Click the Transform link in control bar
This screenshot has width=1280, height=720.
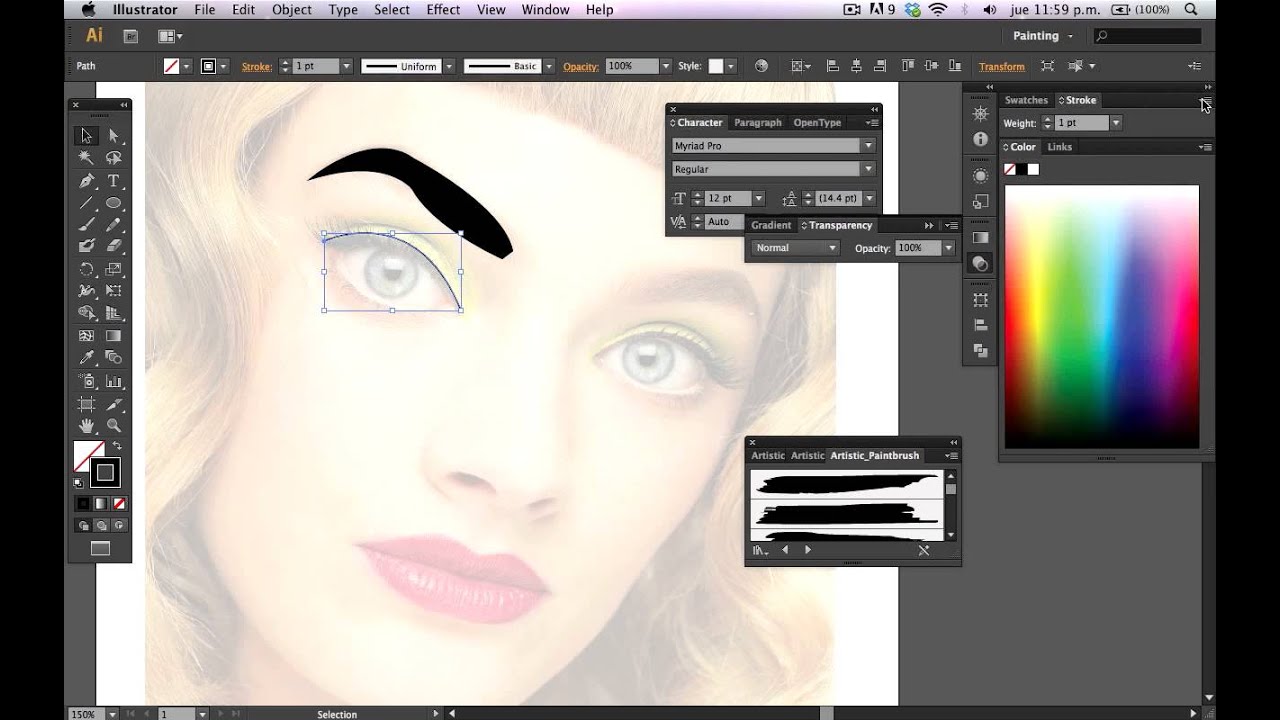(x=1002, y=67)
